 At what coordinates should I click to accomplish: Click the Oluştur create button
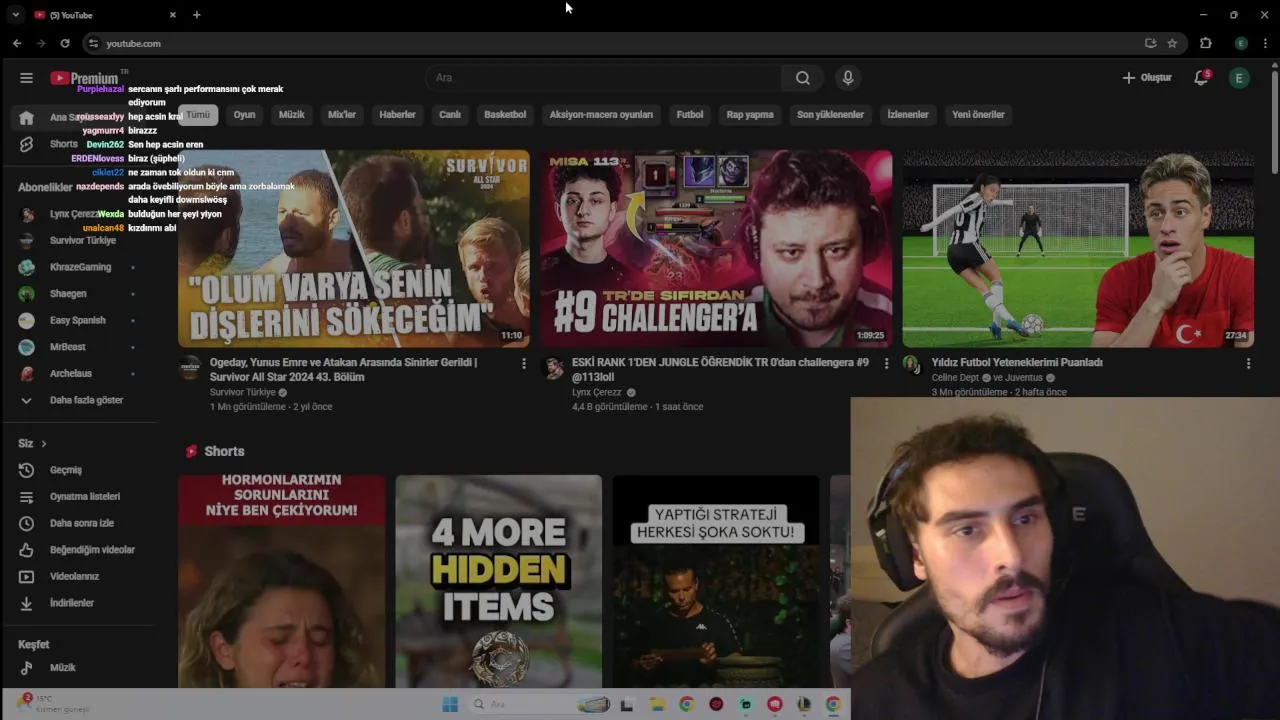point(1146,78)
